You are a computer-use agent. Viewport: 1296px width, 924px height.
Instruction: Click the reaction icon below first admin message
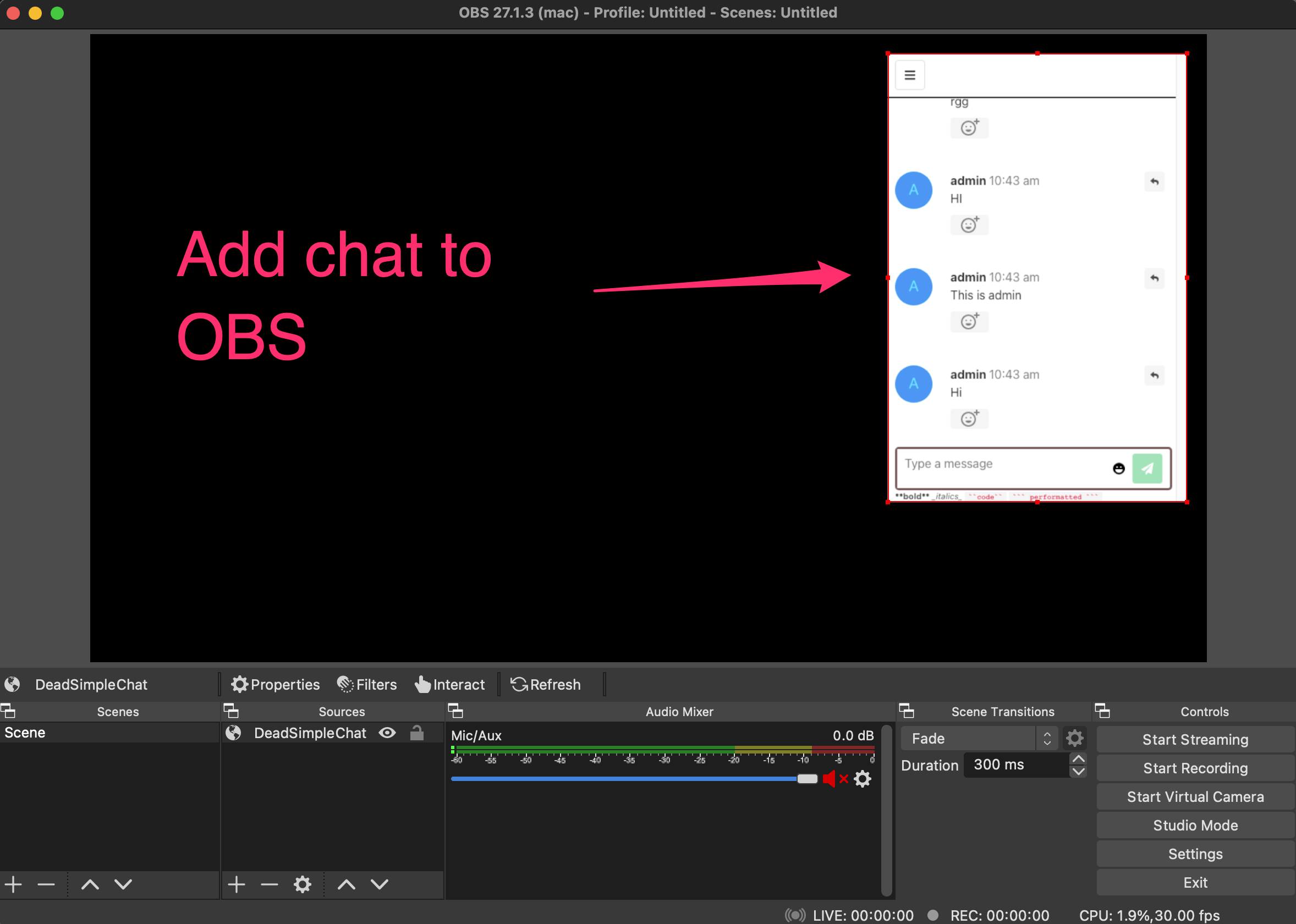point(969,225)
